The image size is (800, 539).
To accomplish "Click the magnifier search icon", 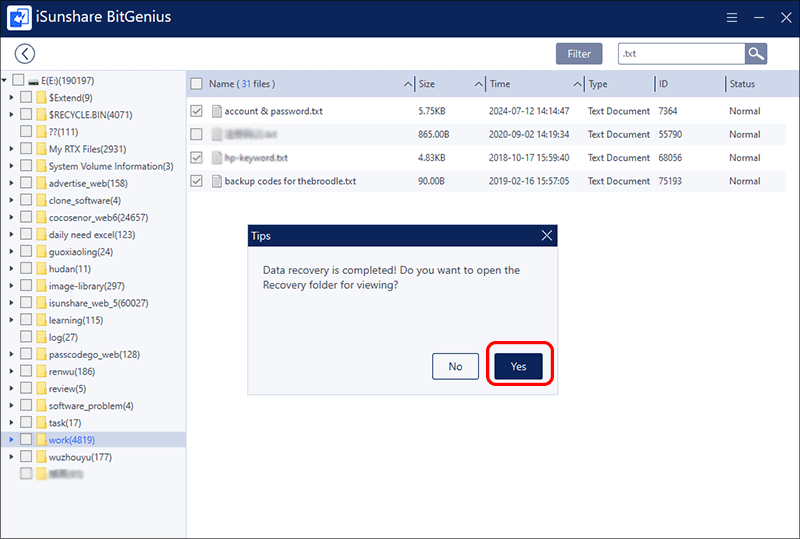I will (756, 54).
